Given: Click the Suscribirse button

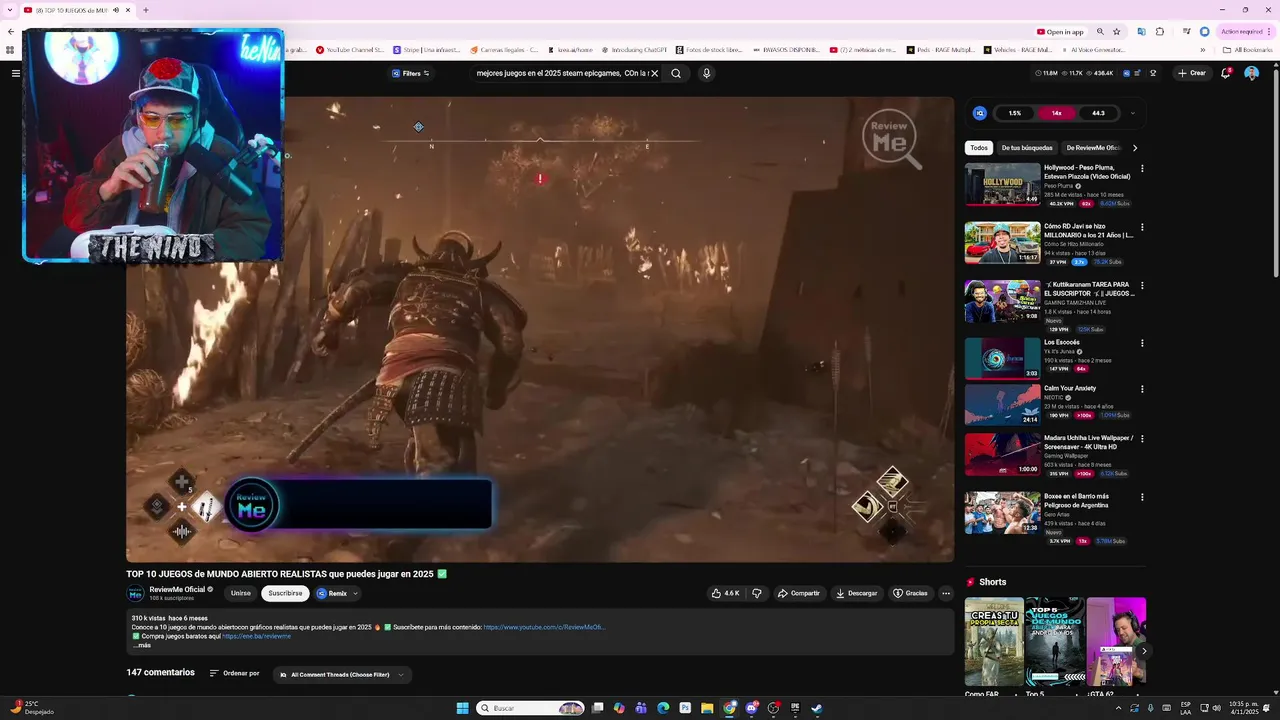Looking at the screenshot, I should pos(285,593).
